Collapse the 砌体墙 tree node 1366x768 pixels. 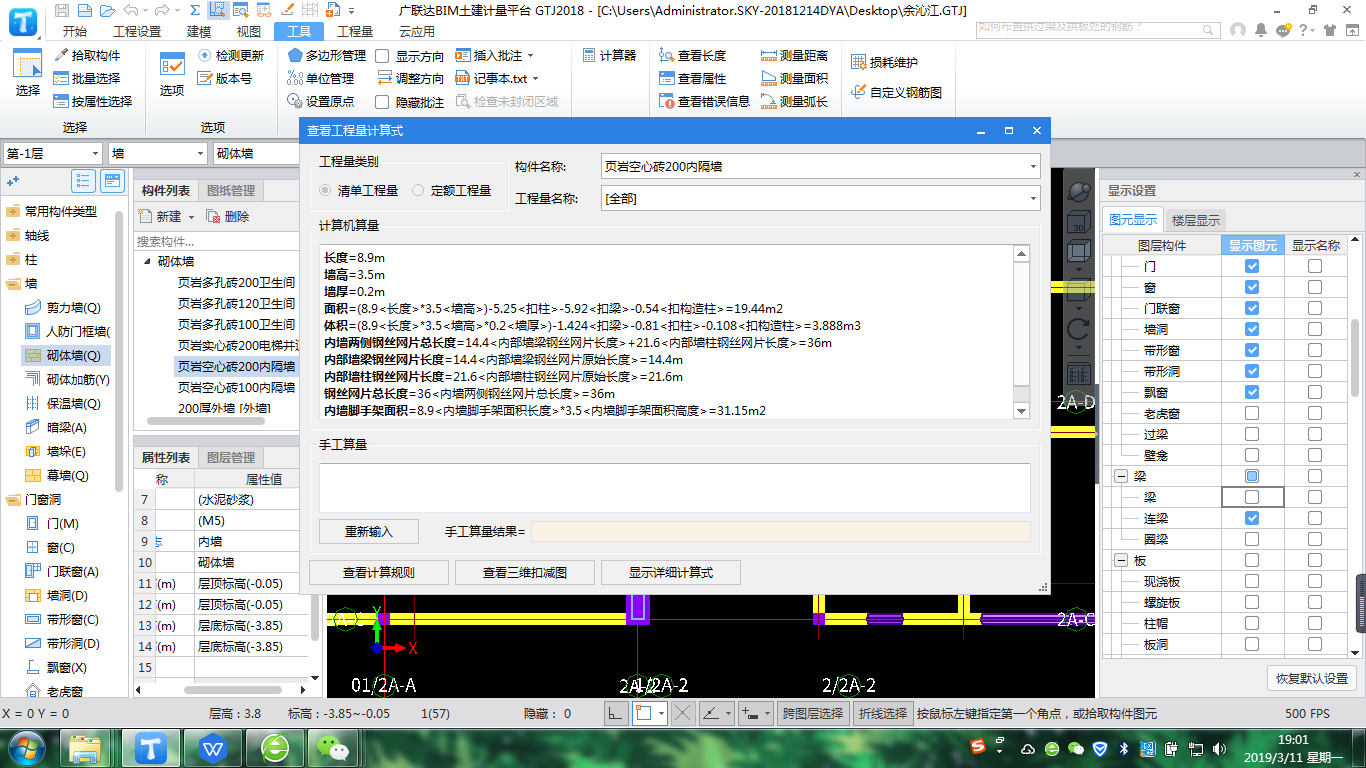click(147, 261)
